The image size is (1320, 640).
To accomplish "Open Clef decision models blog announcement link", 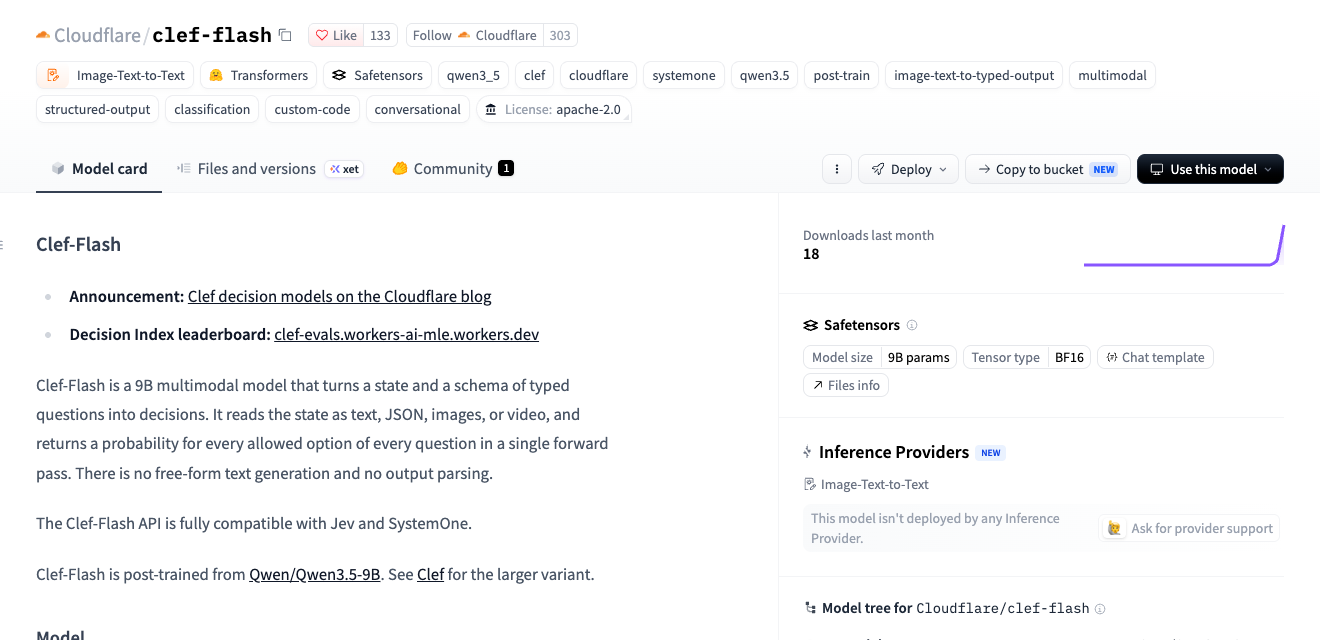I will [x=340, y=296].
